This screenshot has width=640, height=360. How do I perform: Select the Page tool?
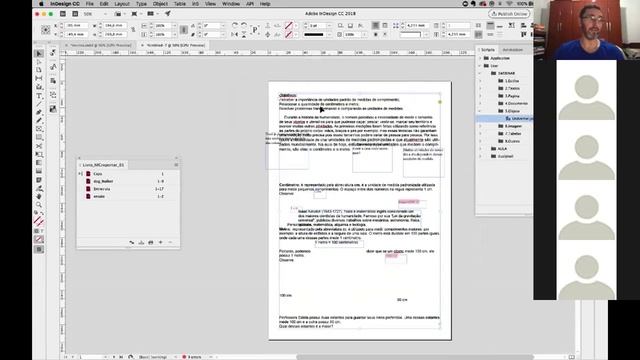click(39, 70)
